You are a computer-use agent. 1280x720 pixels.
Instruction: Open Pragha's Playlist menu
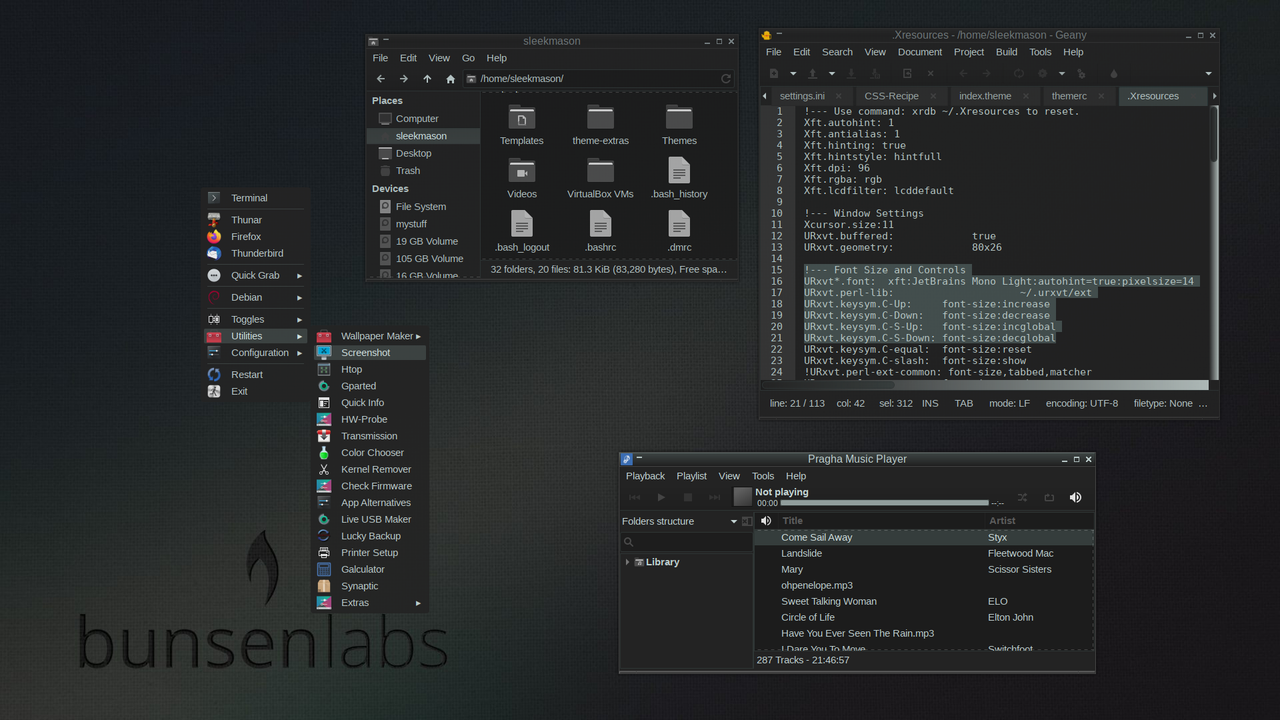click(x=691, y=476)
